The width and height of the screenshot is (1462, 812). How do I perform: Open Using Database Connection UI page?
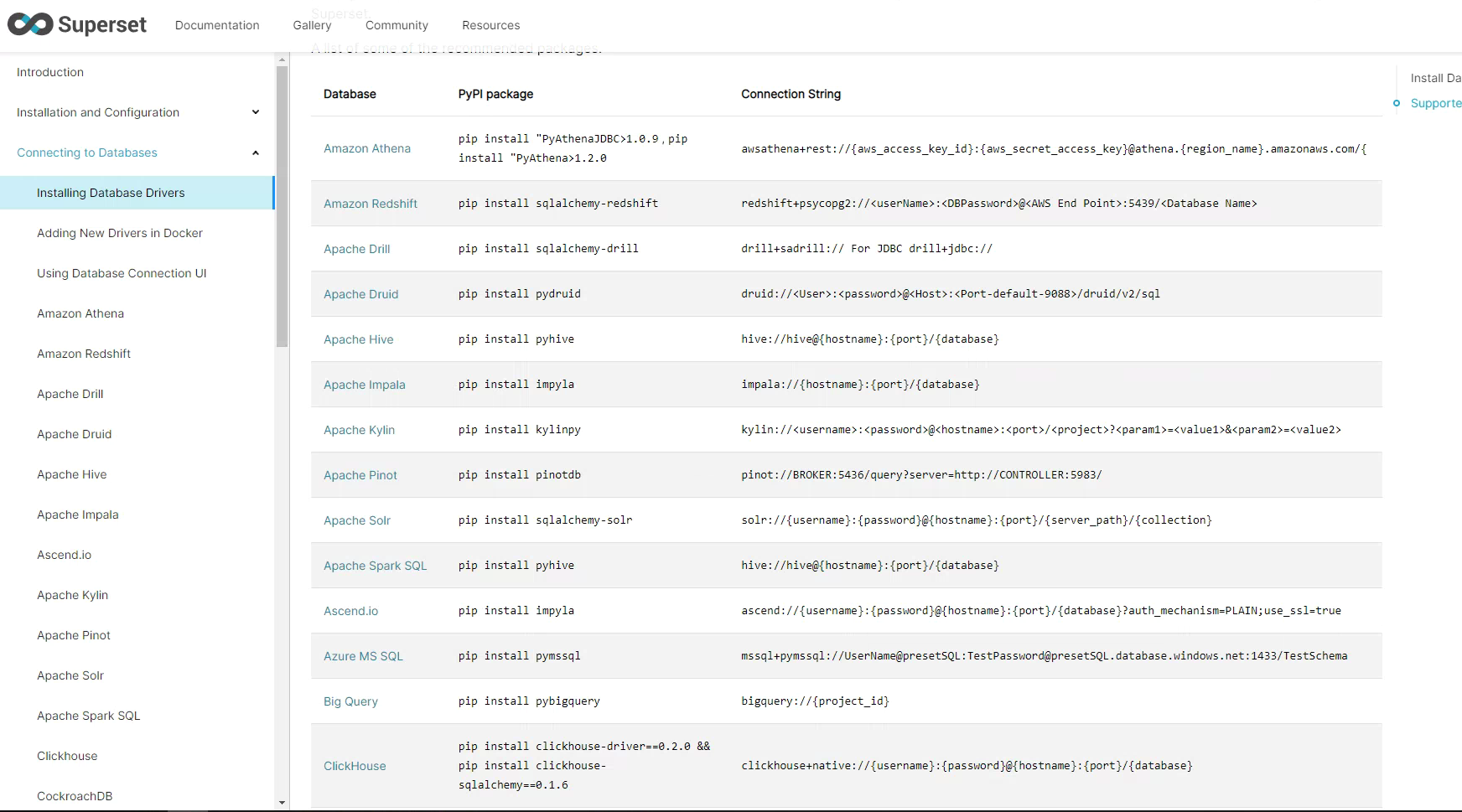point(122,273)
